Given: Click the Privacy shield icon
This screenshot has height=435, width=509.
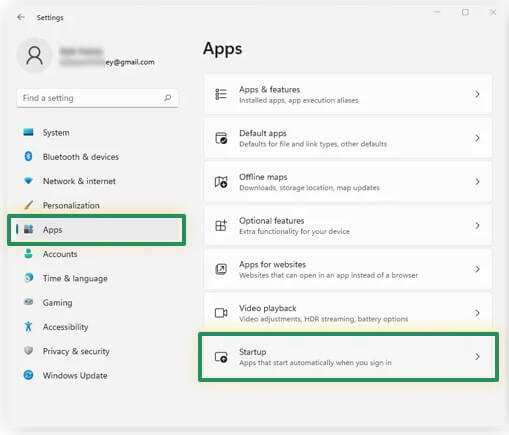Looking at the screenshot, I should [28, 351].
